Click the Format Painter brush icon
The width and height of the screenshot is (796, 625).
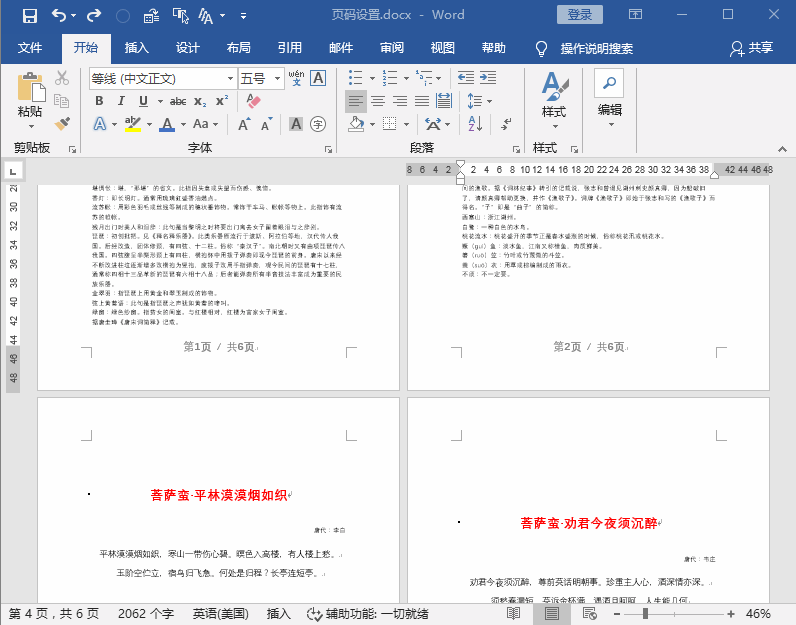(x=62, y=123)
